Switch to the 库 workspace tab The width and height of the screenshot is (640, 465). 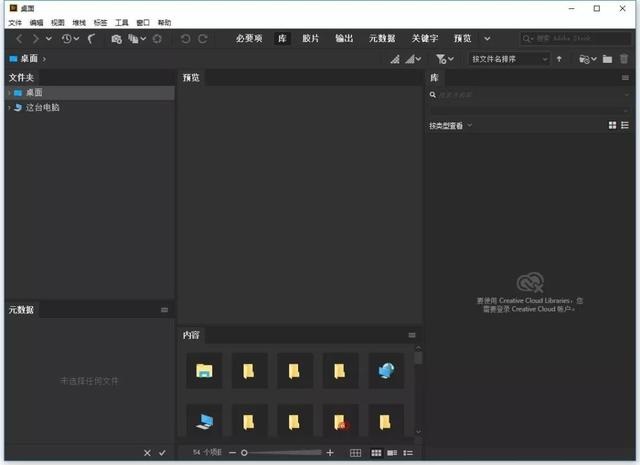(282, 39)
